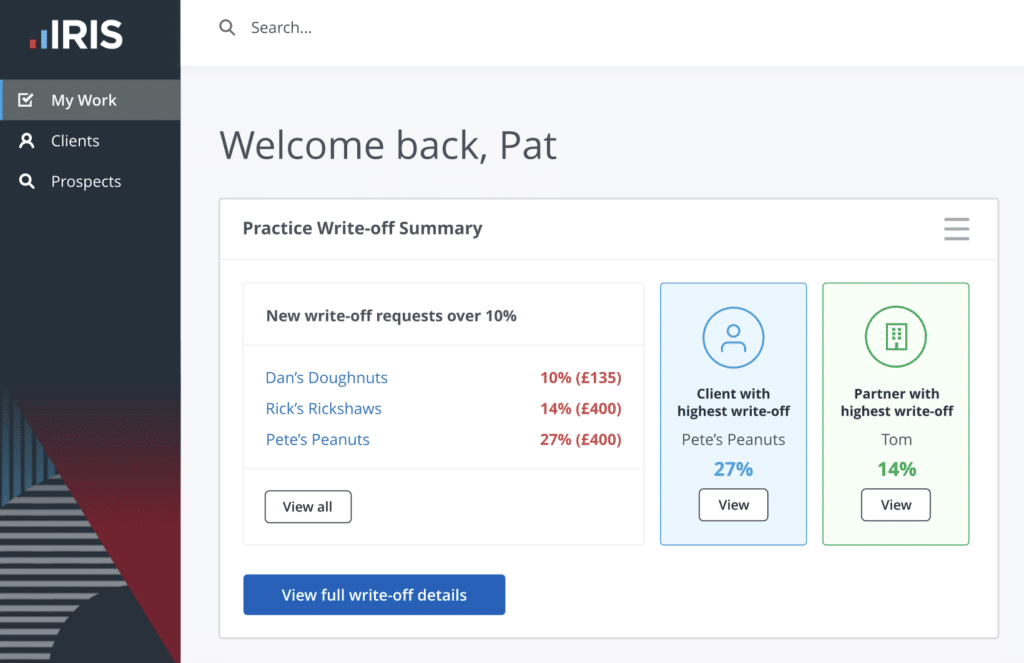
Task: Open Rick's Rickshaws write-off request
Action: pos(324,409)
